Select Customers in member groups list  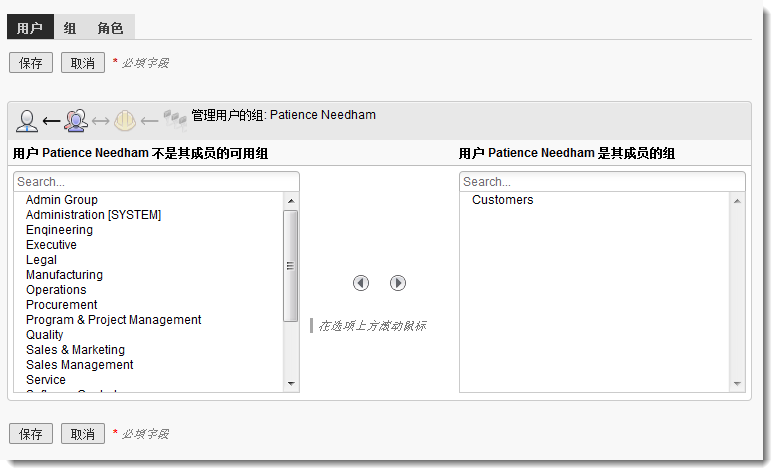(503, 200)
